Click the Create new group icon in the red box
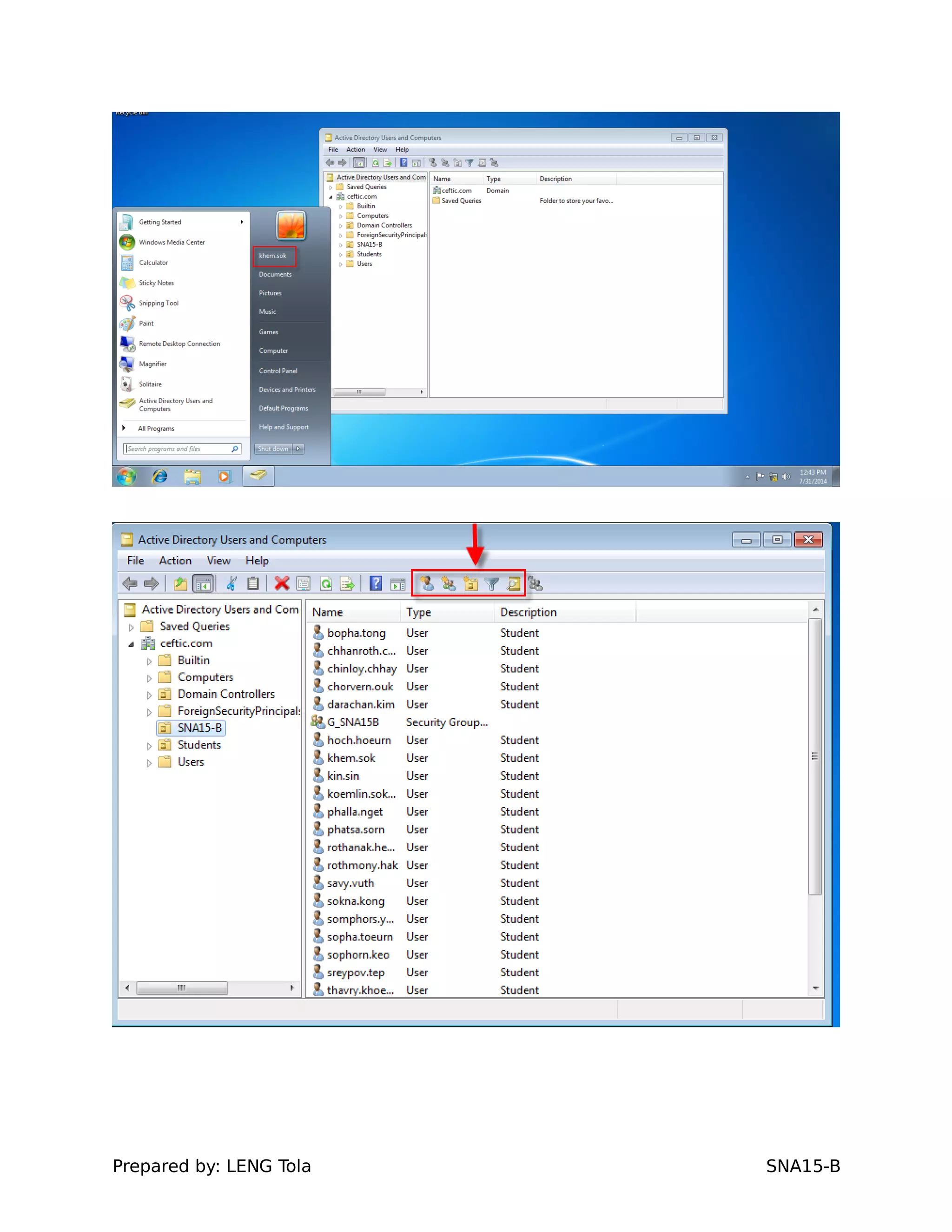 point(449,583)
